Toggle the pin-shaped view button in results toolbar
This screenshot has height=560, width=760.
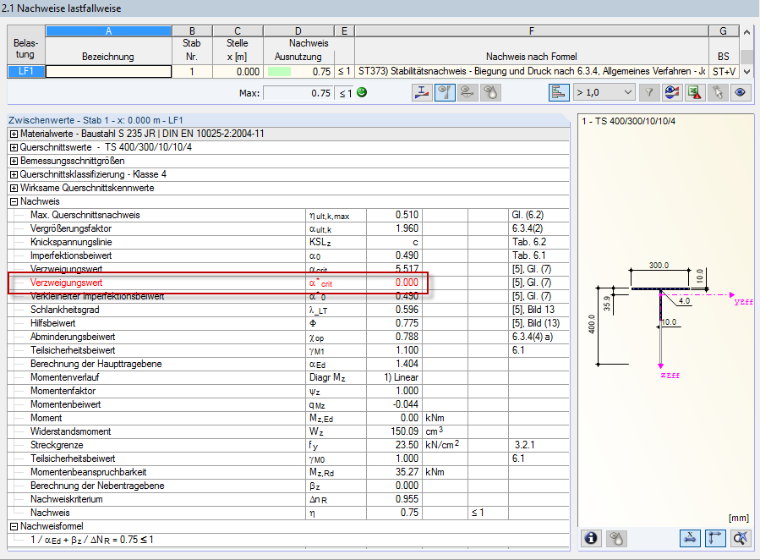pyautogui.click(x=445, y=93)
